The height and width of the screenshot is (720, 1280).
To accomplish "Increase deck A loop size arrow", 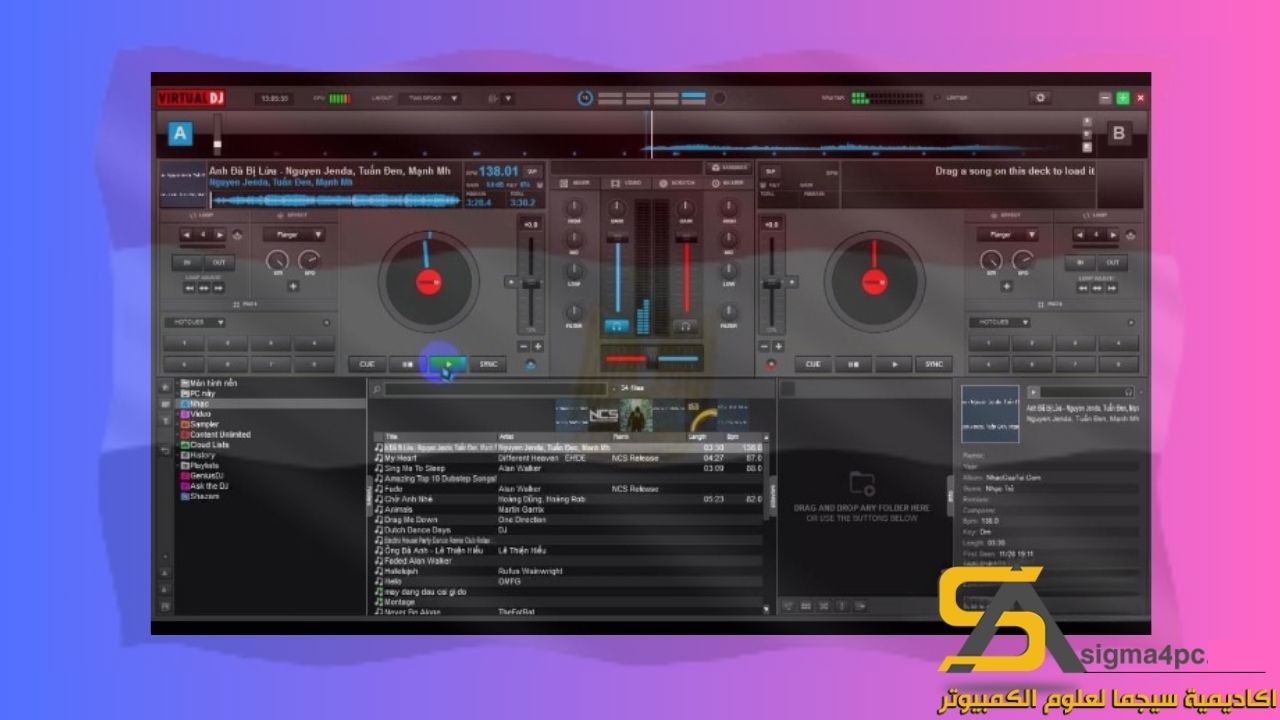I will point(220,236).
